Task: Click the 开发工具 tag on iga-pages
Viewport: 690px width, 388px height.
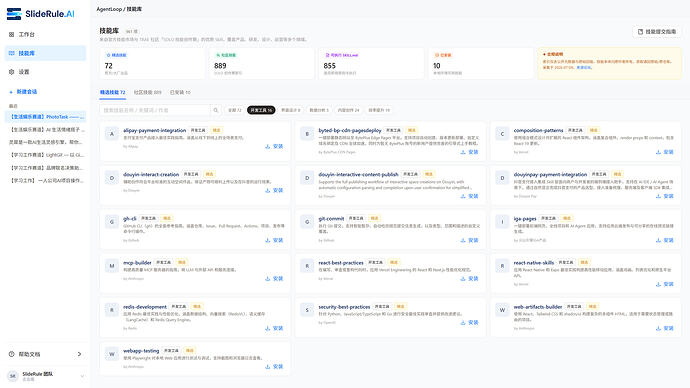Action: tap(548, 218)
